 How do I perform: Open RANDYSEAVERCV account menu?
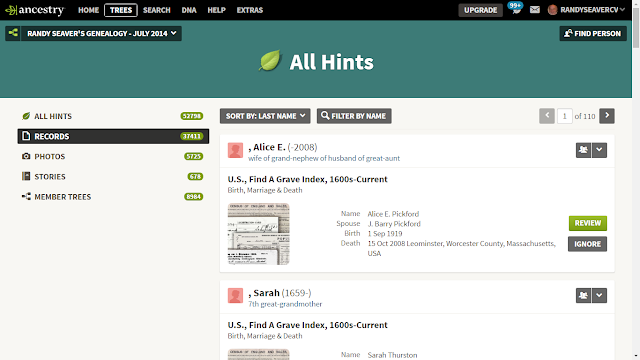point(592,10)
